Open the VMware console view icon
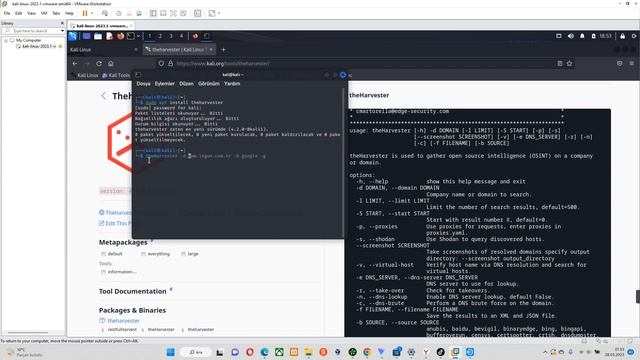This screenshot has width=640, height=360. pyautogui.click(x=198, y=13)
